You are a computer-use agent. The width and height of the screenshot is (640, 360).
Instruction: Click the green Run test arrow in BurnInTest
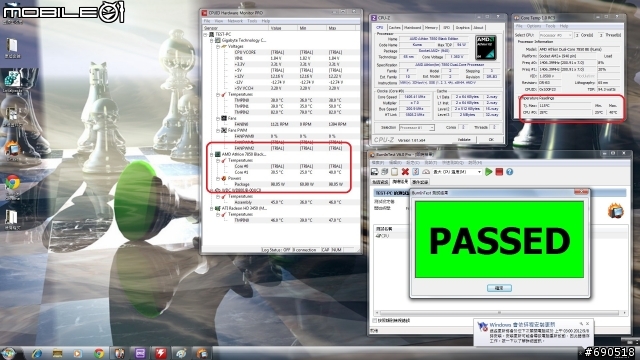click(x=488, y=172)
